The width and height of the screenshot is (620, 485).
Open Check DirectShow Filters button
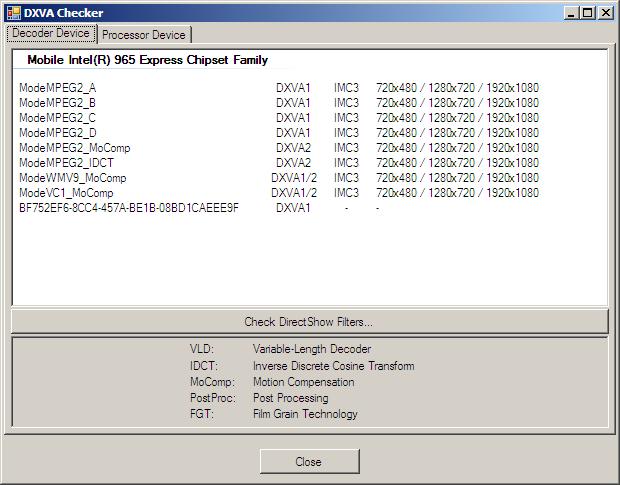click(309, 322)
